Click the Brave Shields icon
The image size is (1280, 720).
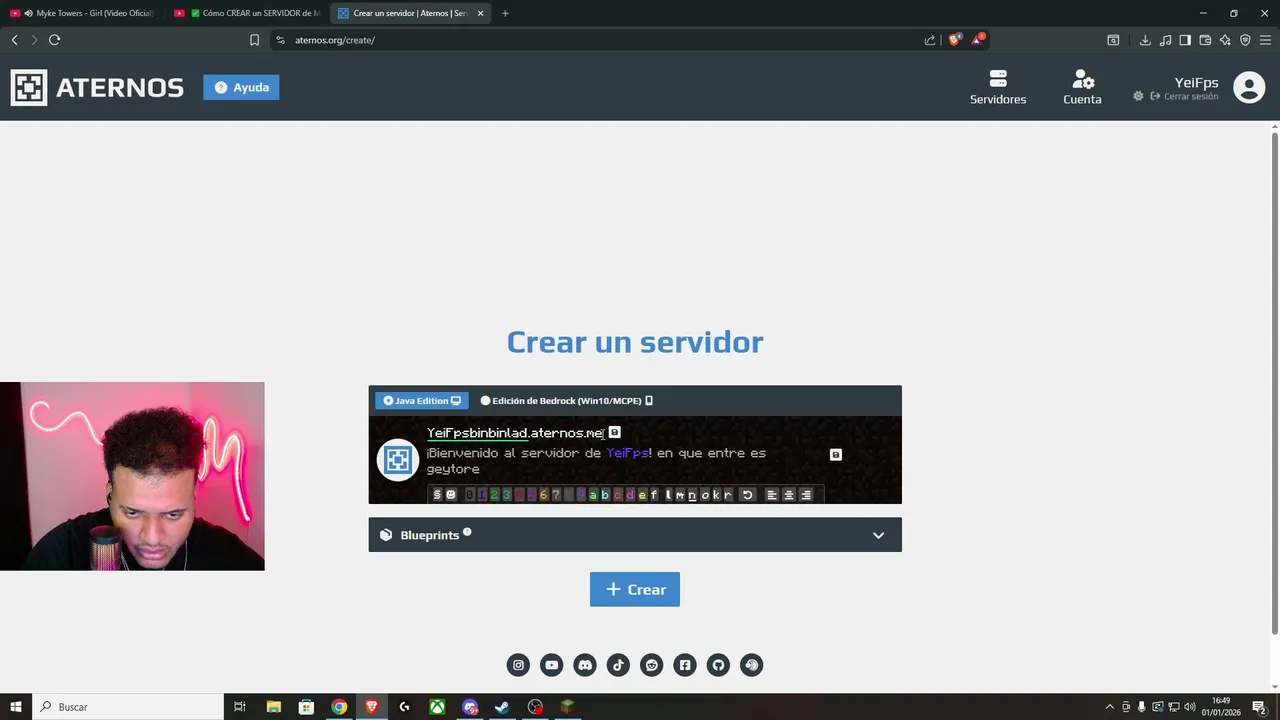click(x=954, y=39)
